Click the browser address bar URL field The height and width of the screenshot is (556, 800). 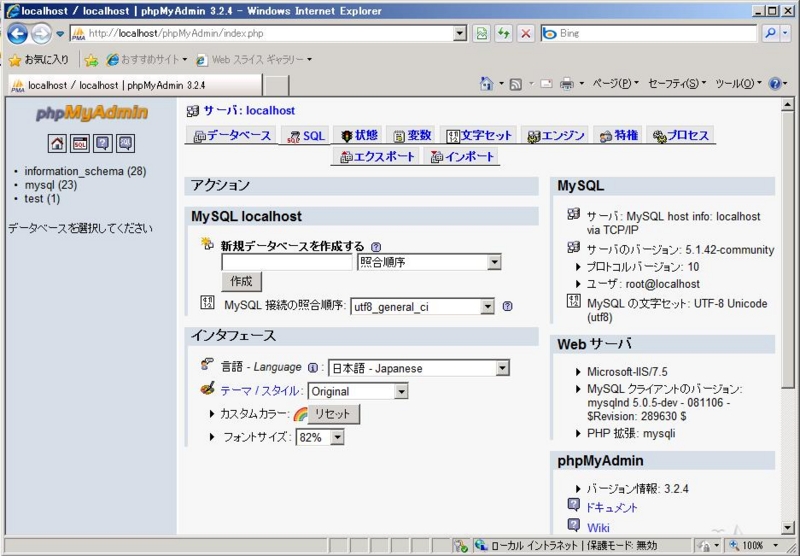coord(268,34)
